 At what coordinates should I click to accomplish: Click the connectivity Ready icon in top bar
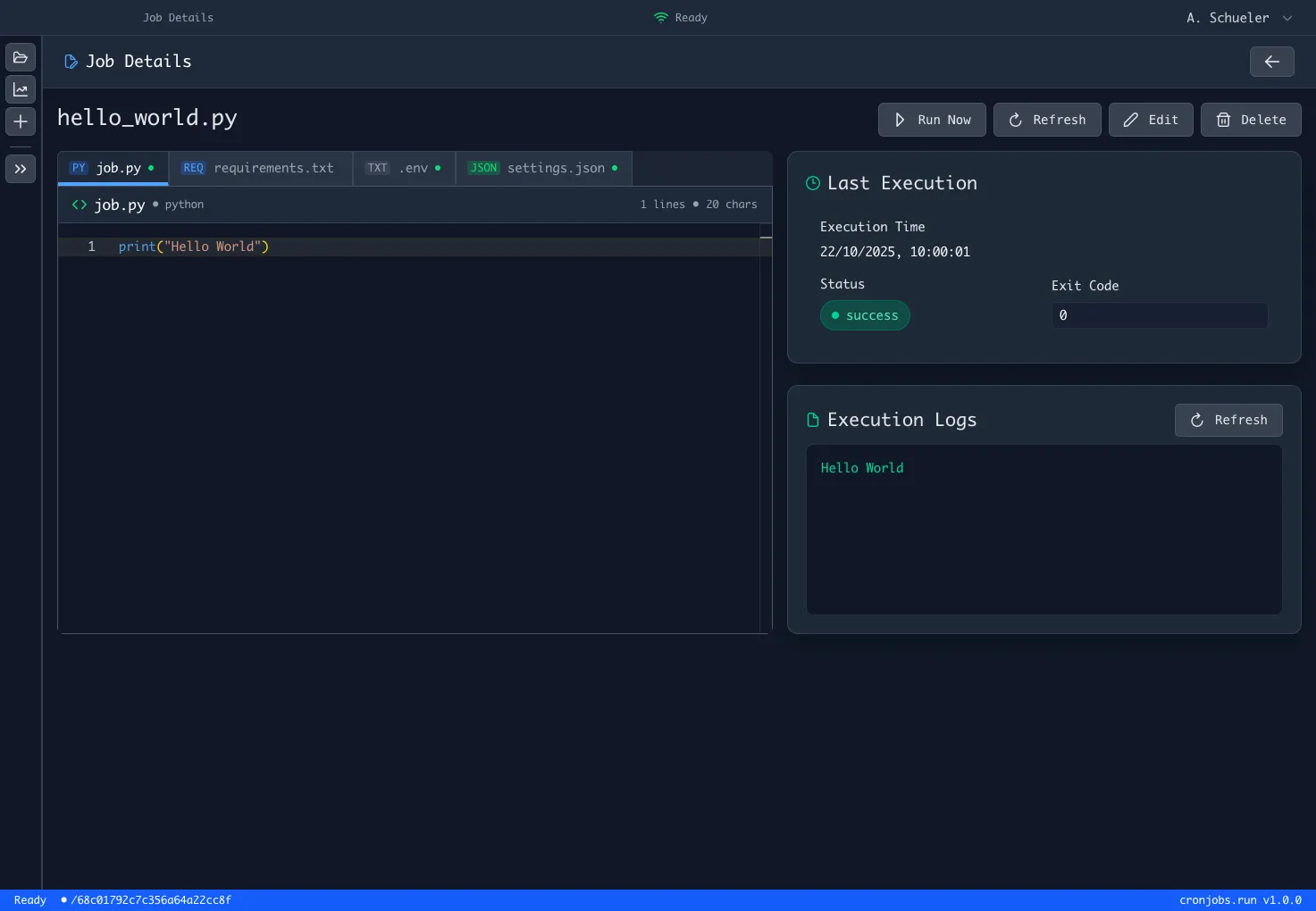pos(660,17)
